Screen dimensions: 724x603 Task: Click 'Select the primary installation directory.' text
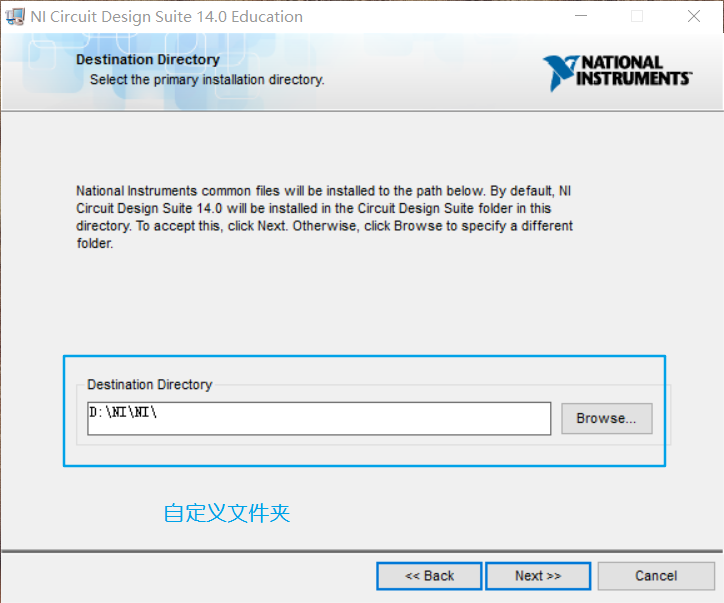(x=207, y=79)
